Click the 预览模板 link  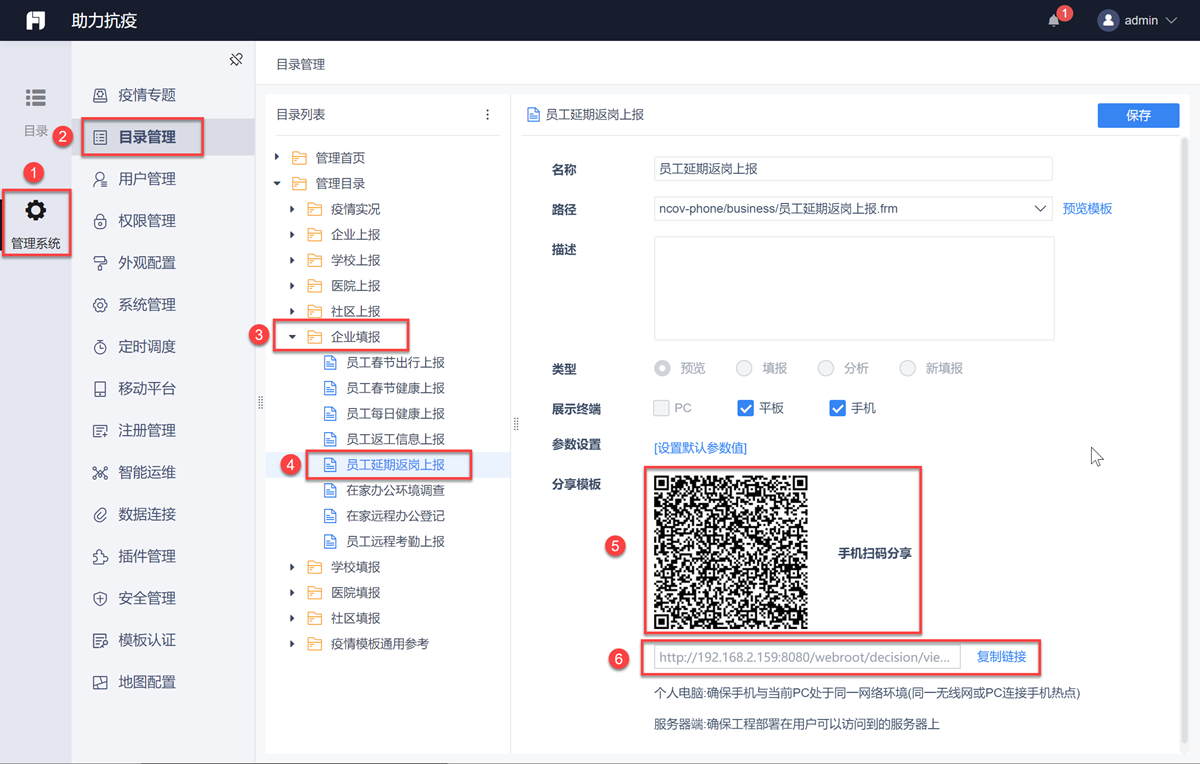[1087, 209]
